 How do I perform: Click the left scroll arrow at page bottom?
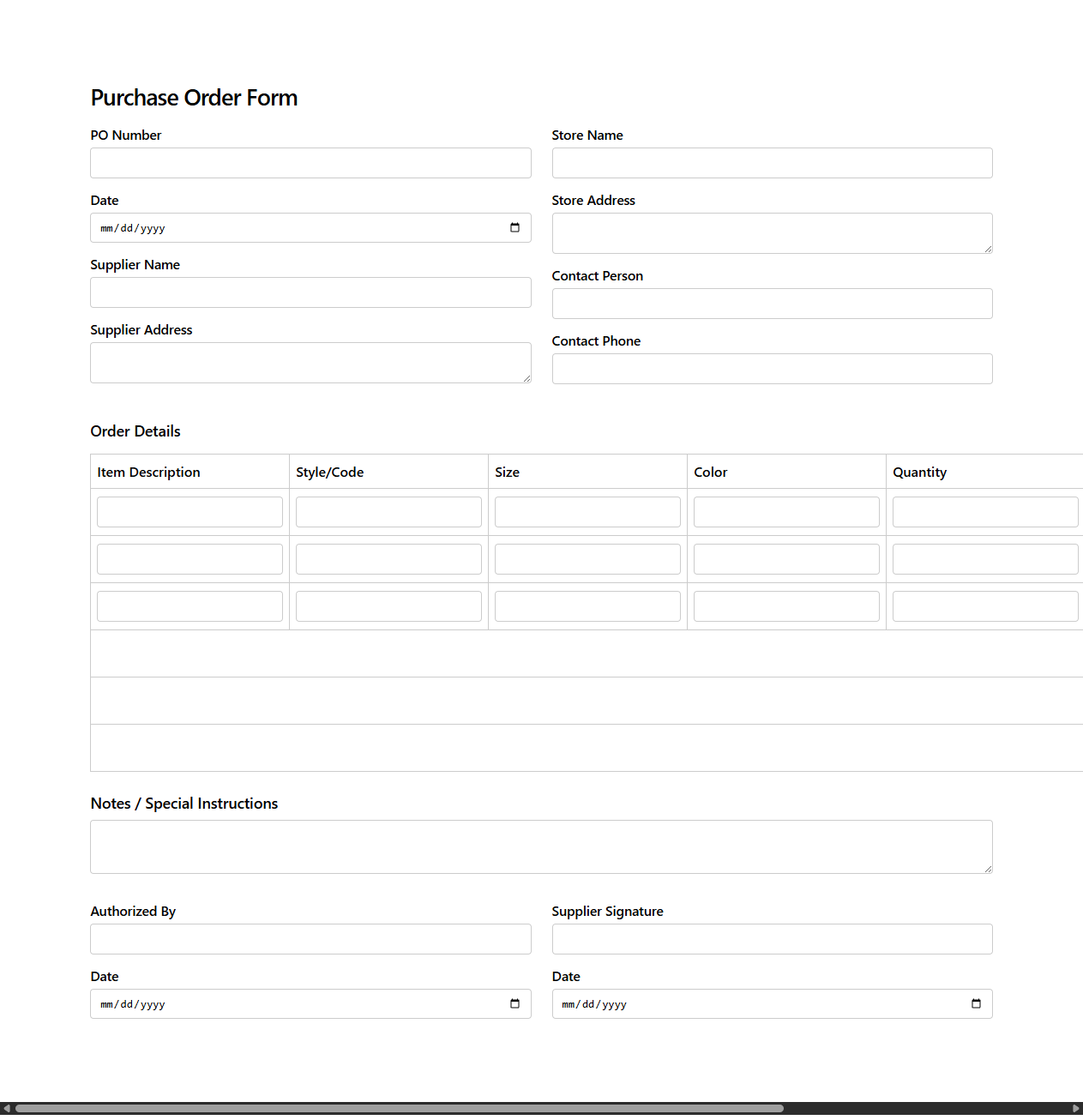tap(7, 1108)
